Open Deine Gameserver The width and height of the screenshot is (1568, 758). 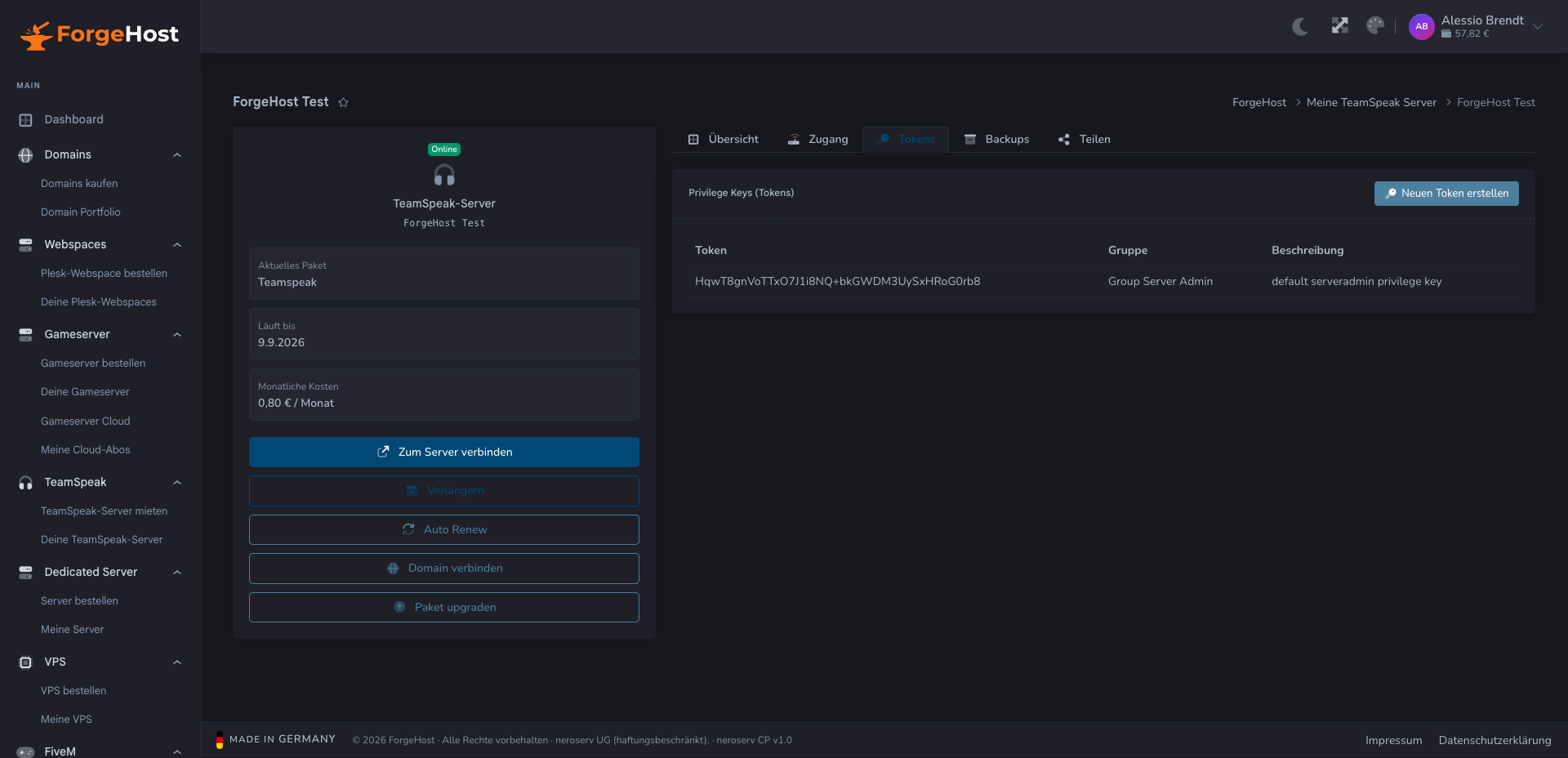(x=85, y=392)
